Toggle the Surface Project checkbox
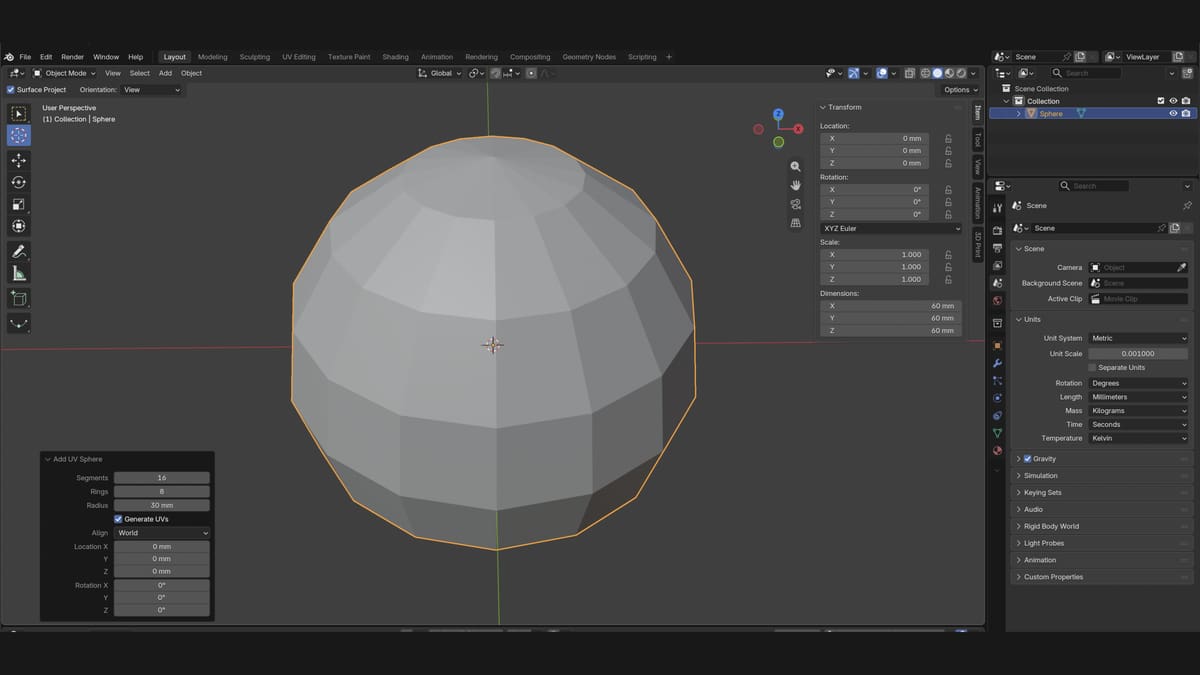1200x675 pixels. click(11, 90)
